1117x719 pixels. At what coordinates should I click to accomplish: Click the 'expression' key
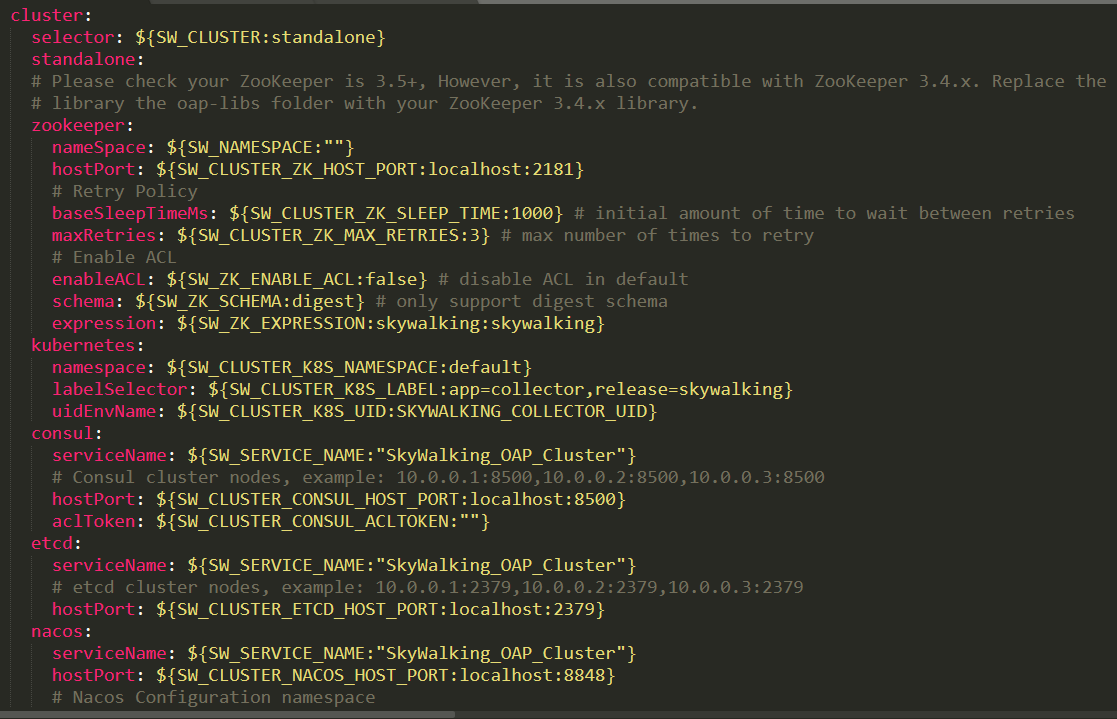104,324
